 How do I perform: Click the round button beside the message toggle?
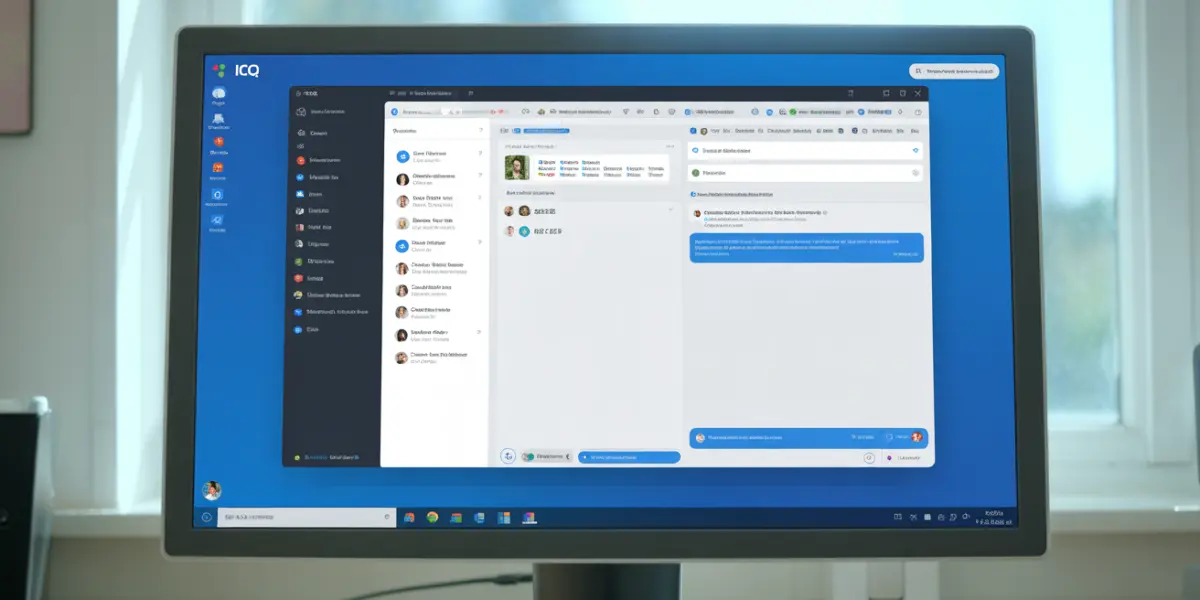click(508, 456)
